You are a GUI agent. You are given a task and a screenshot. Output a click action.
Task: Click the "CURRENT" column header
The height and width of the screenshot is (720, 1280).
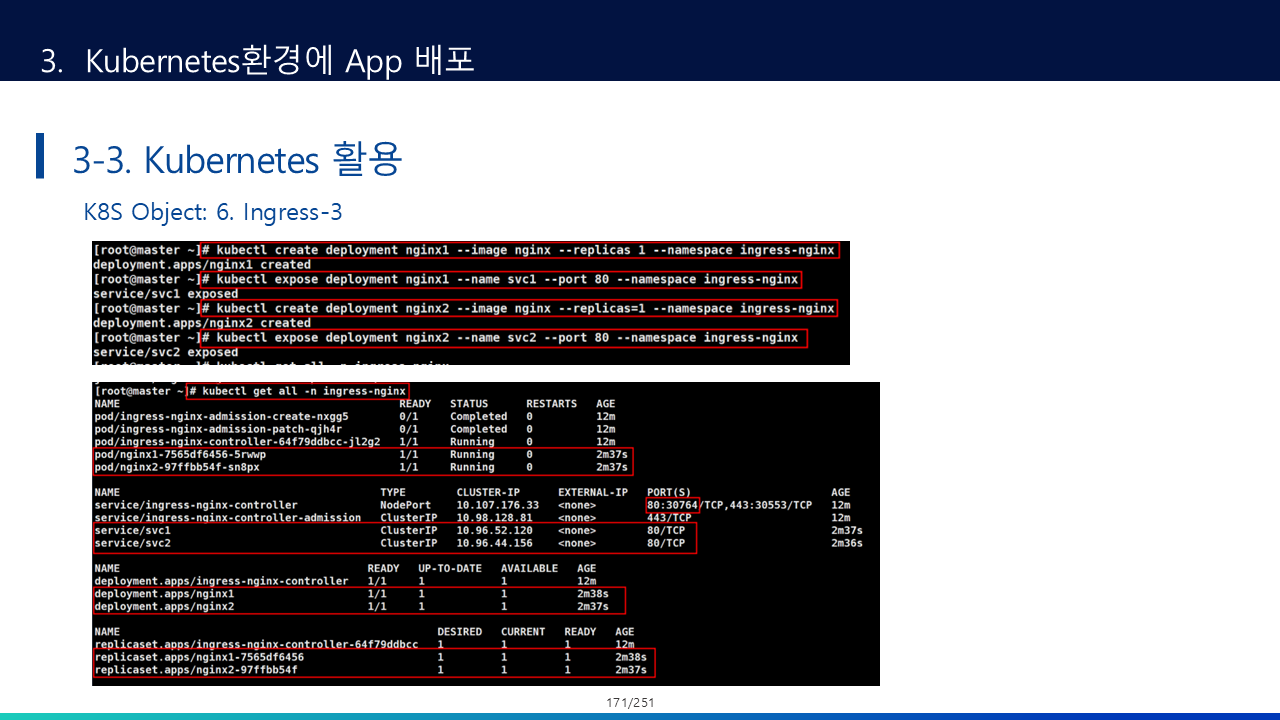[523, 632]
